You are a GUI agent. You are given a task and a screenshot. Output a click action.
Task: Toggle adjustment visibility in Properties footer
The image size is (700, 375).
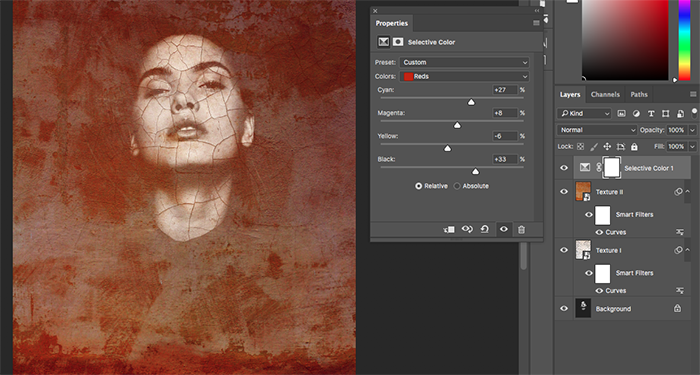pos(504,229)
